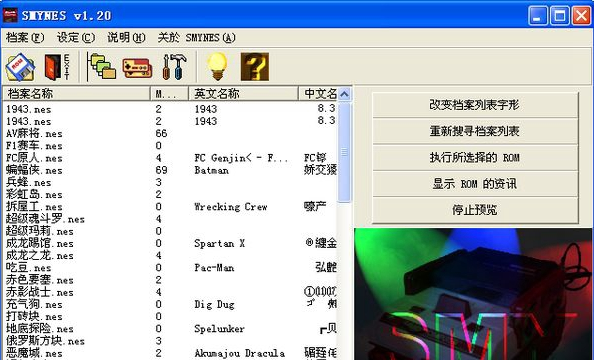Viewport: 594px width, 361px height.
Task: Click 重新搜寻档案列表 button
Action: [475, 131]
